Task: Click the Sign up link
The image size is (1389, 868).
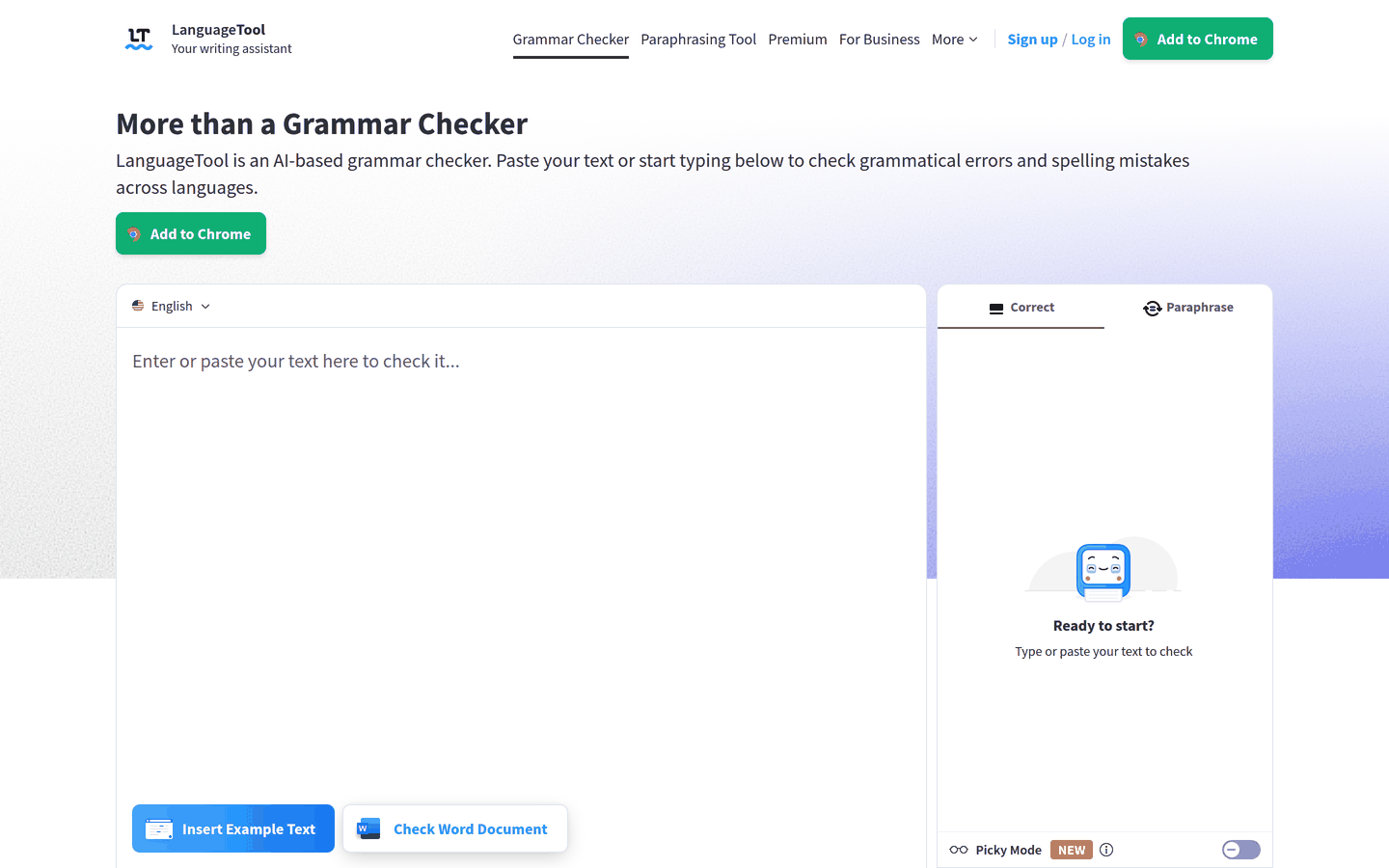Action: [1032, 40]
